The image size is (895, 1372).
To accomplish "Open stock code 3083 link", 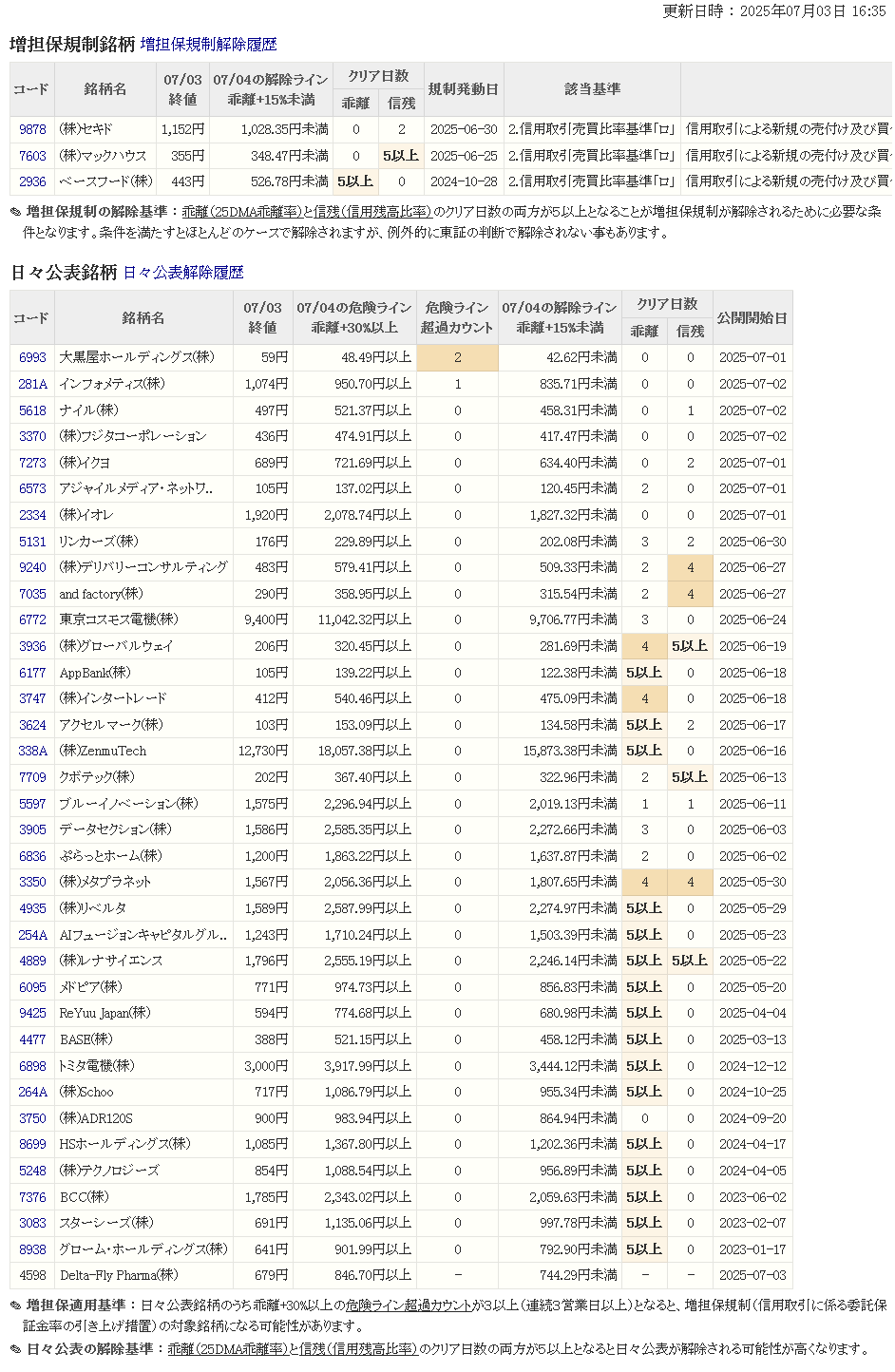I will point(32,1223).
